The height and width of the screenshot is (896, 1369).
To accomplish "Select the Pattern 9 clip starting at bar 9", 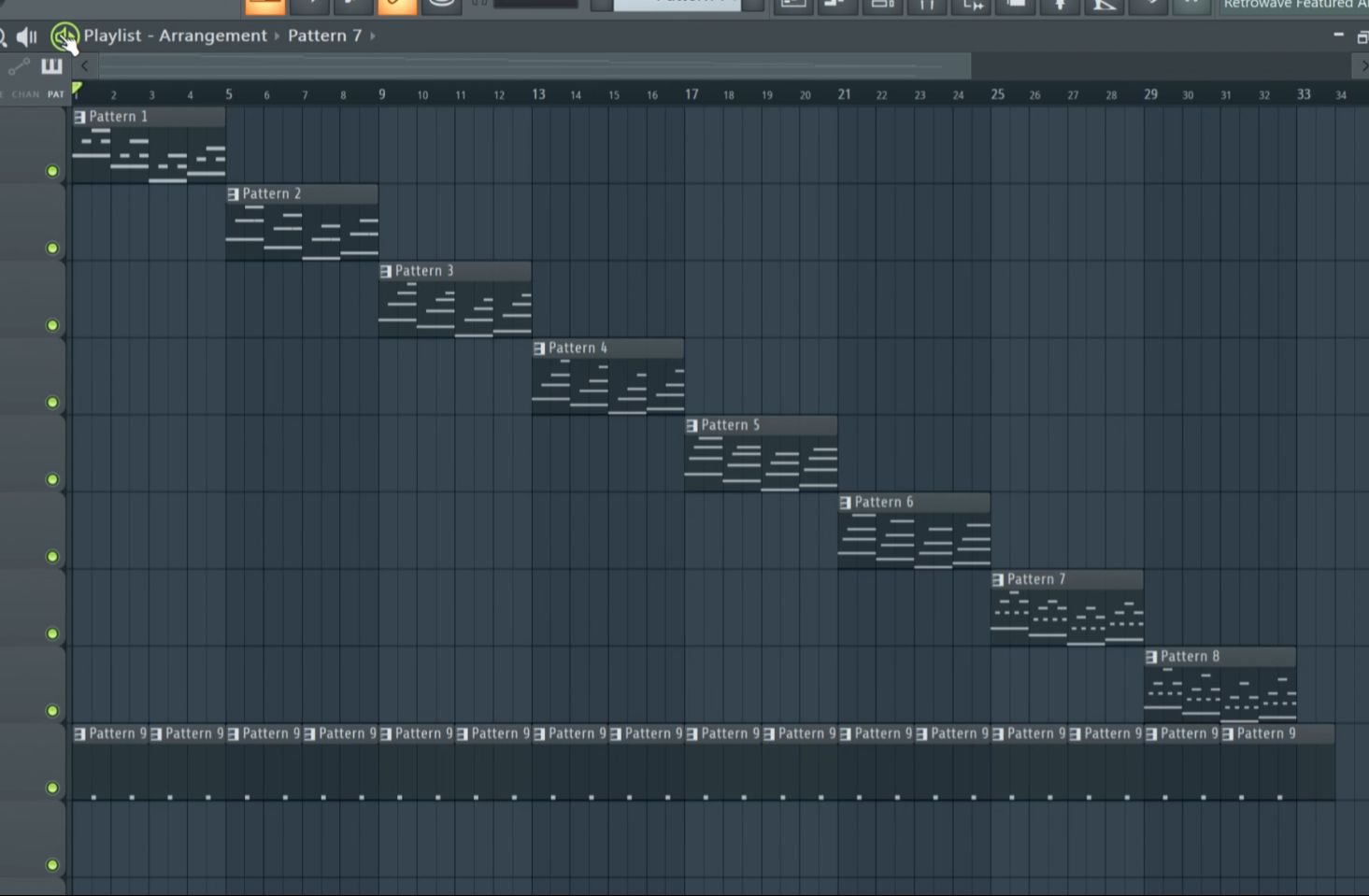I will pyautogui.click(x=417, y=762).
